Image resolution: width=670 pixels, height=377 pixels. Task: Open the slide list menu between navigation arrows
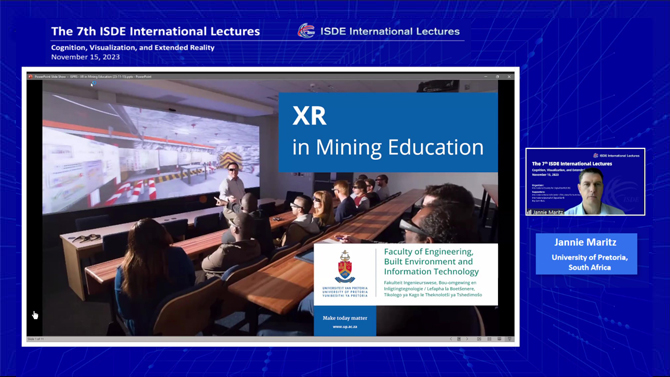[x=459, y=339]
